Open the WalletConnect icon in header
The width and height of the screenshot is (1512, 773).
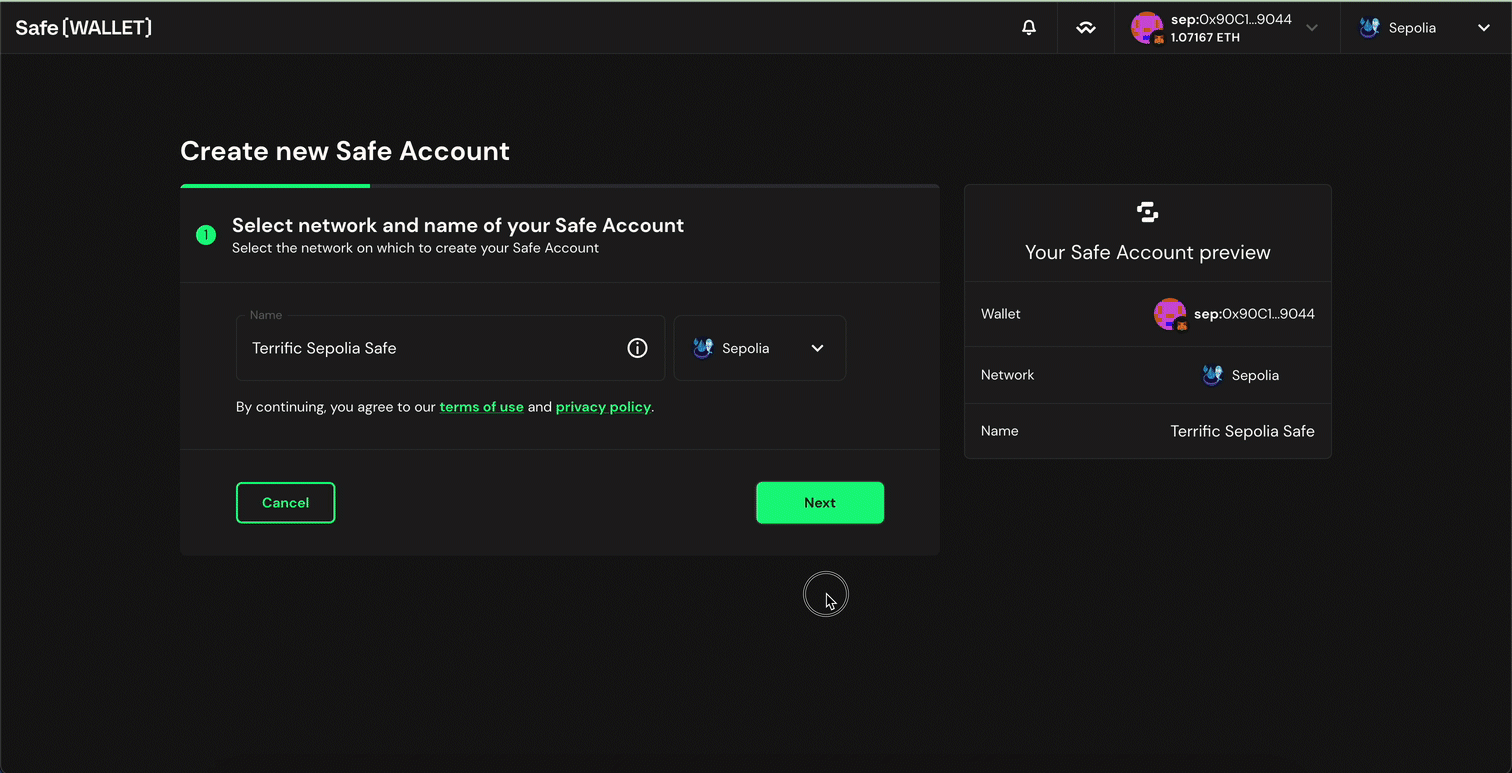[x=1086, y=28]
